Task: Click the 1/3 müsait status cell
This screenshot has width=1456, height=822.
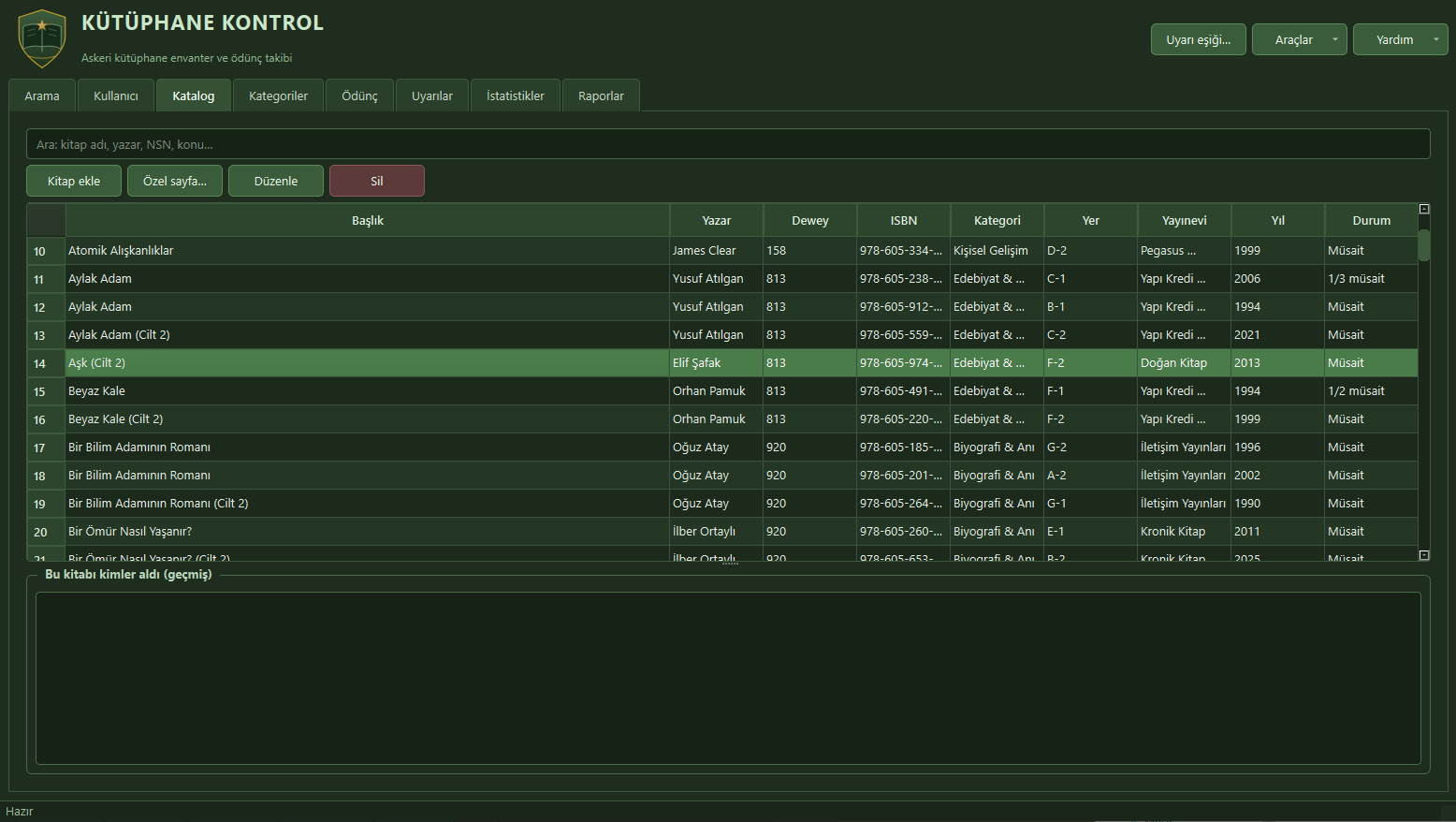Action: tap(1372, 278)
